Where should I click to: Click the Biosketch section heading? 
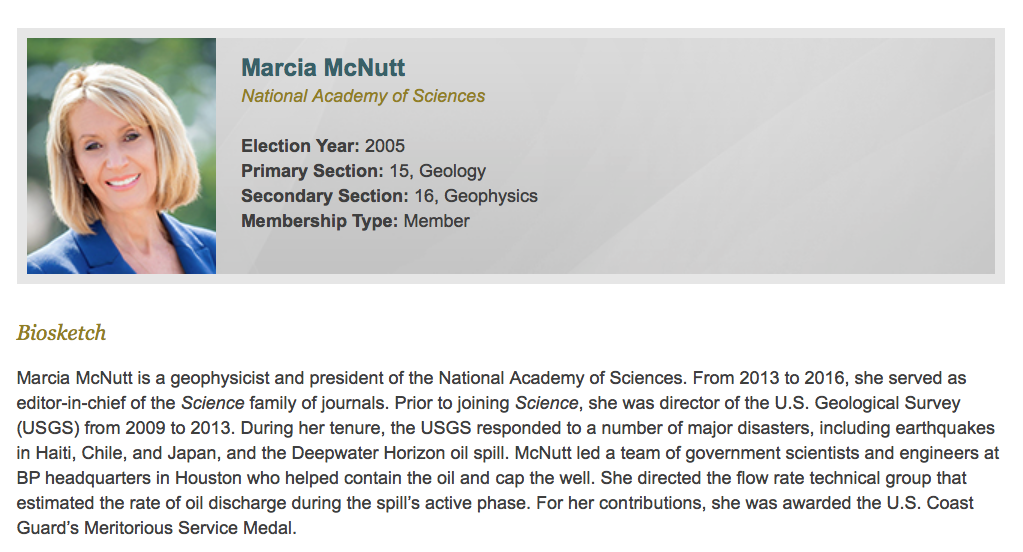click(61, 333)
